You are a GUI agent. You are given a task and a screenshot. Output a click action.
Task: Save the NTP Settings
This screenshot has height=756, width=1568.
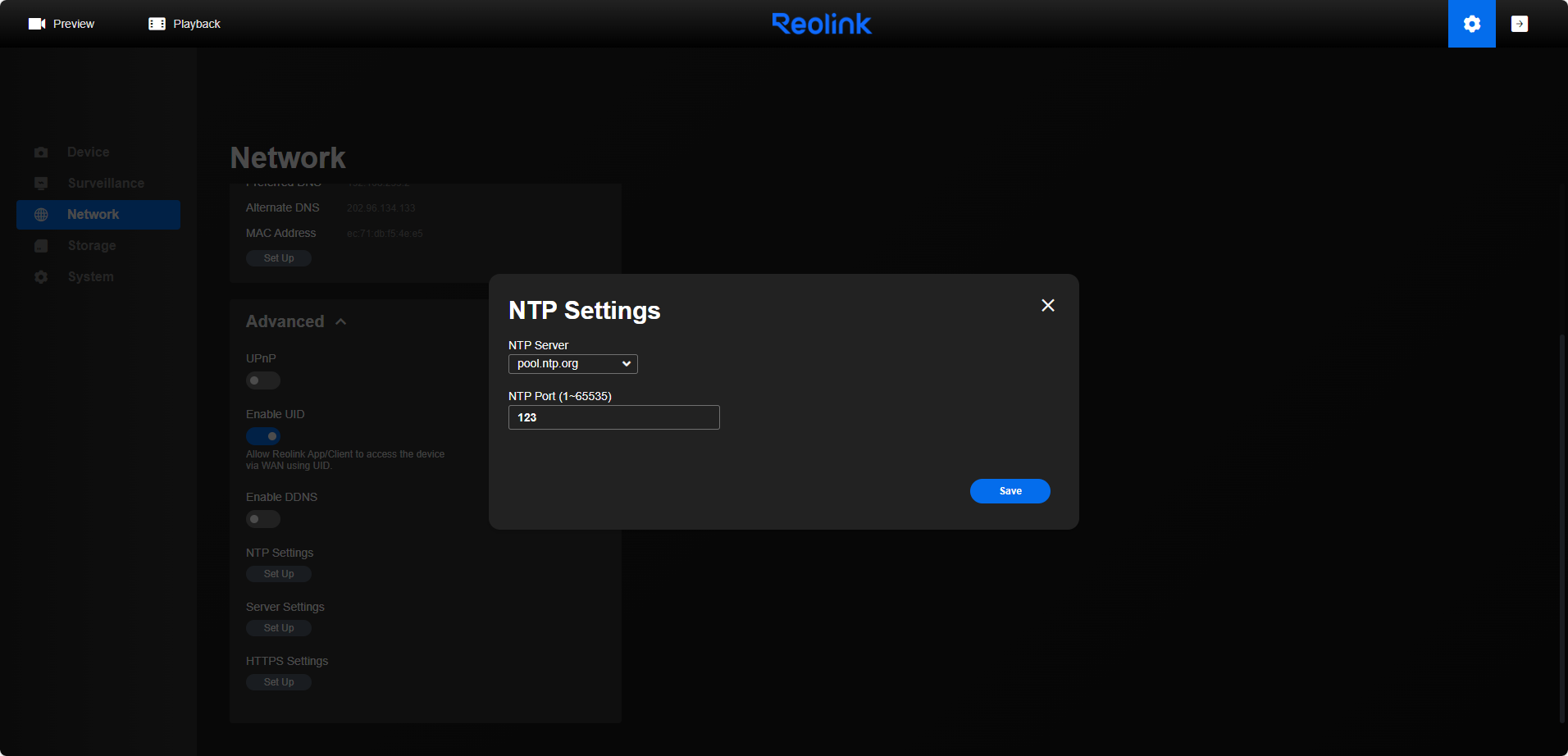(1010, 490)
